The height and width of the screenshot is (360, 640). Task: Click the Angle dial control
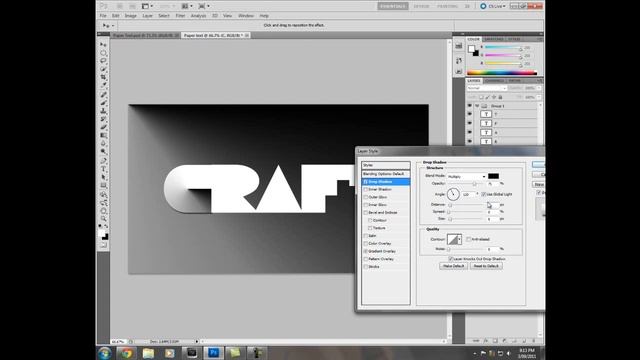point(453,194)
